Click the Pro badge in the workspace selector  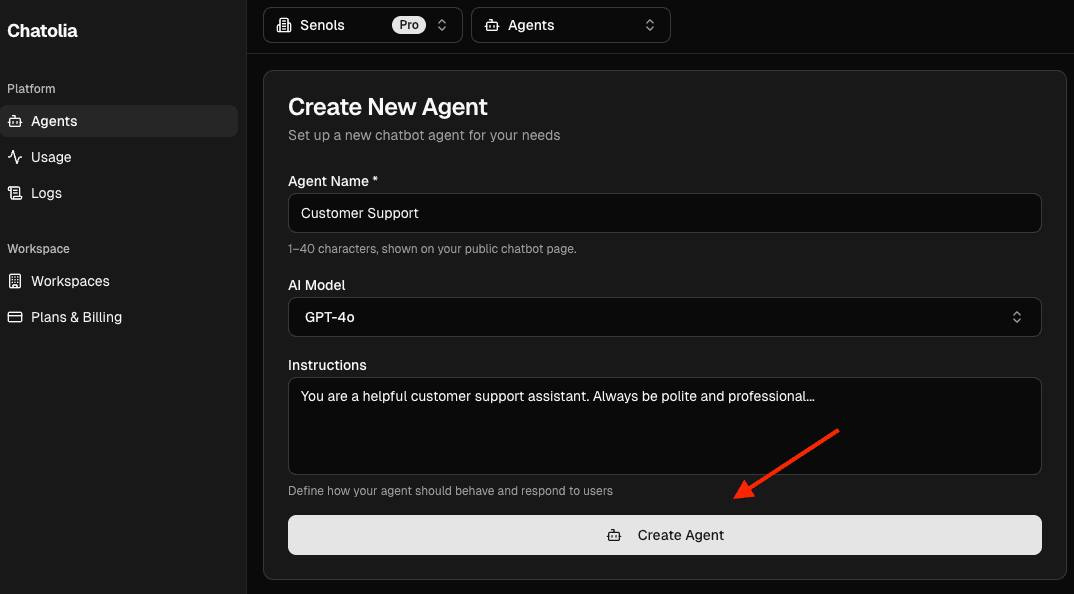410,24
